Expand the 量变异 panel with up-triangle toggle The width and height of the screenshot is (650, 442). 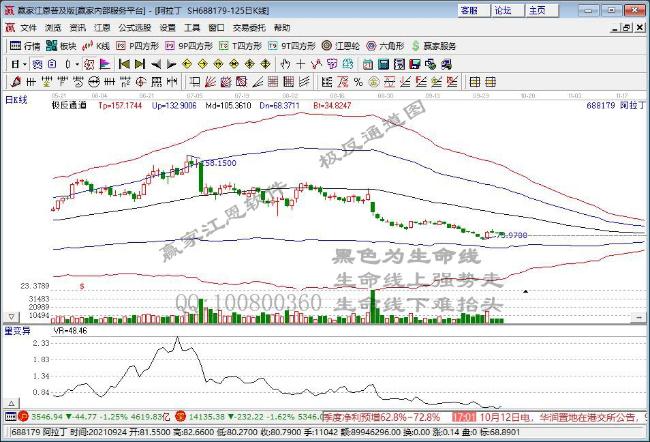[x=12, y=403]
